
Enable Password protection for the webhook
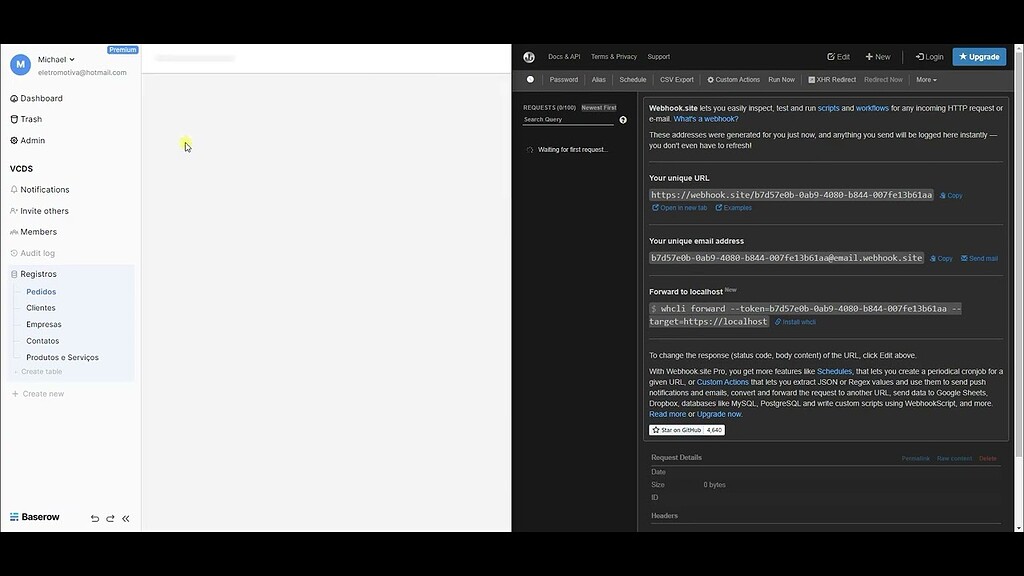(564, 79)
